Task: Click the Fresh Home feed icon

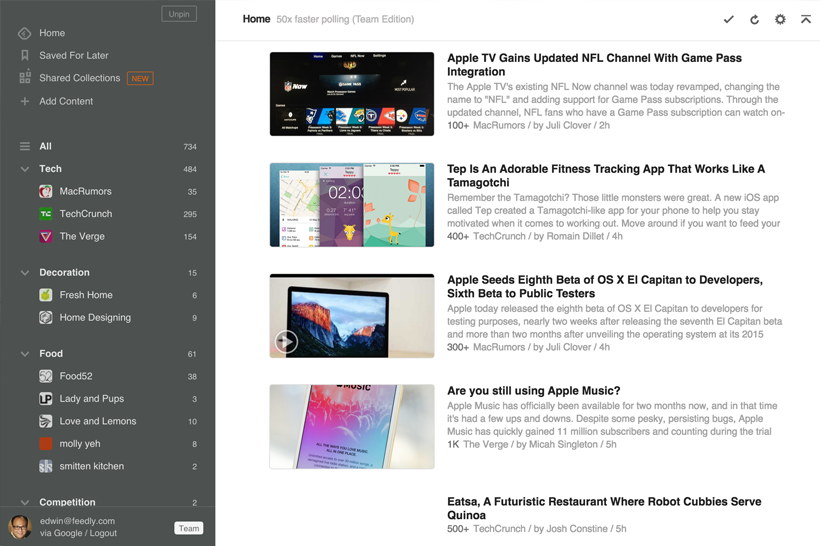Action: 45,295
